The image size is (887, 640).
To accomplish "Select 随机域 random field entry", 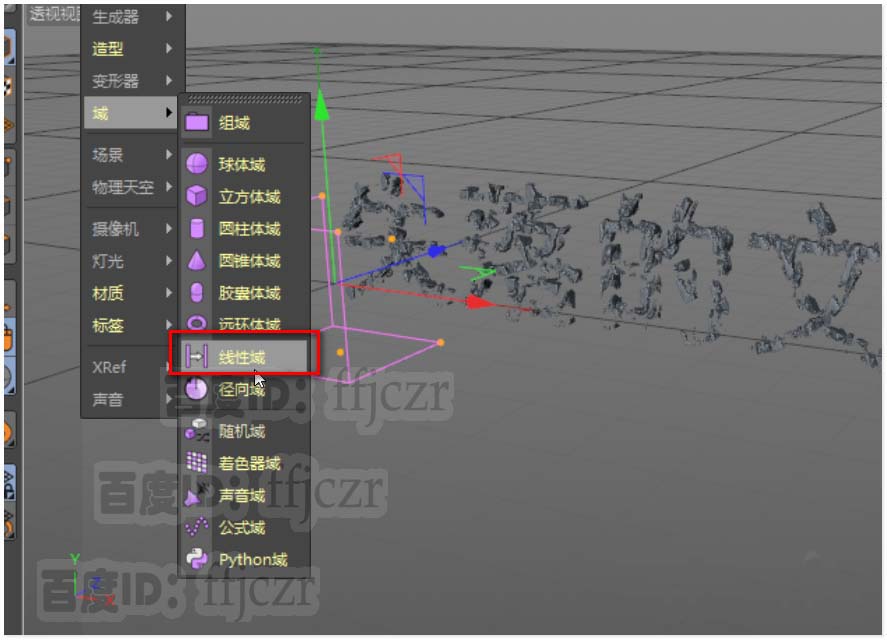I will (x=244, y=431).
